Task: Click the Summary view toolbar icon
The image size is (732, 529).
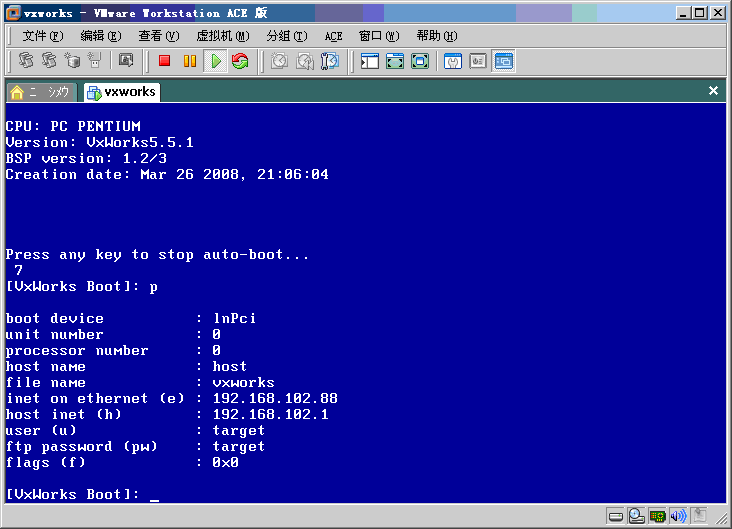Action: (x=453, y=61)
